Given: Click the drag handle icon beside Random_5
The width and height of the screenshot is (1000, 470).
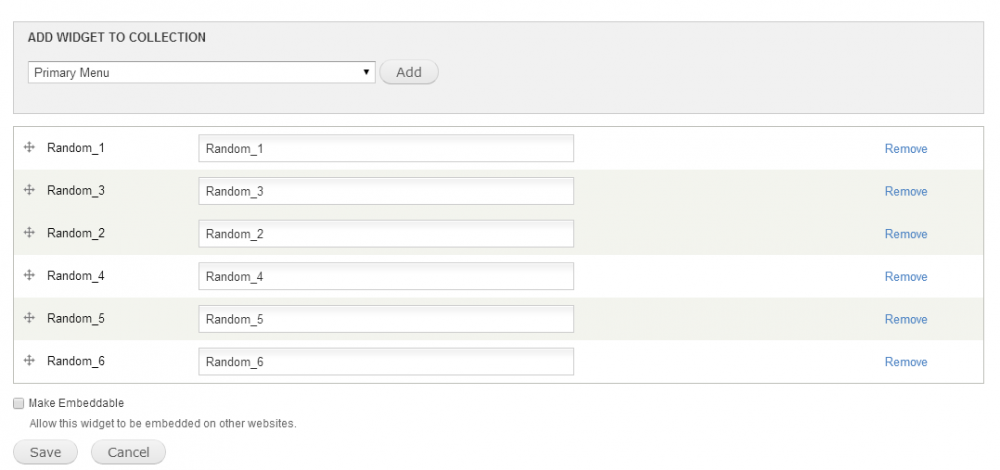Looking at the screenshot, I should pyautogui.click(x=29, y=318).
